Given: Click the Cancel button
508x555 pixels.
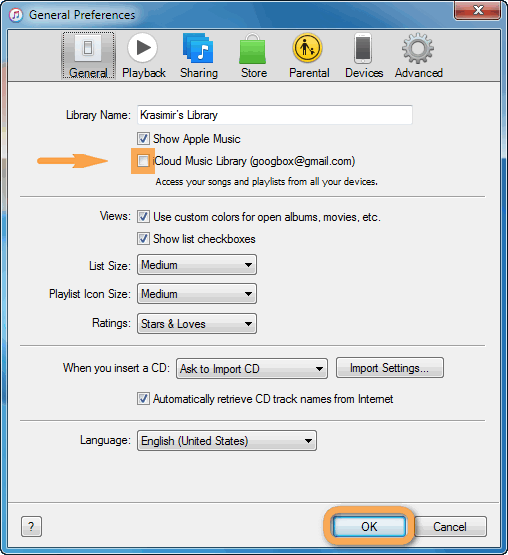Looking at the screenshot, I should [450, 527].
